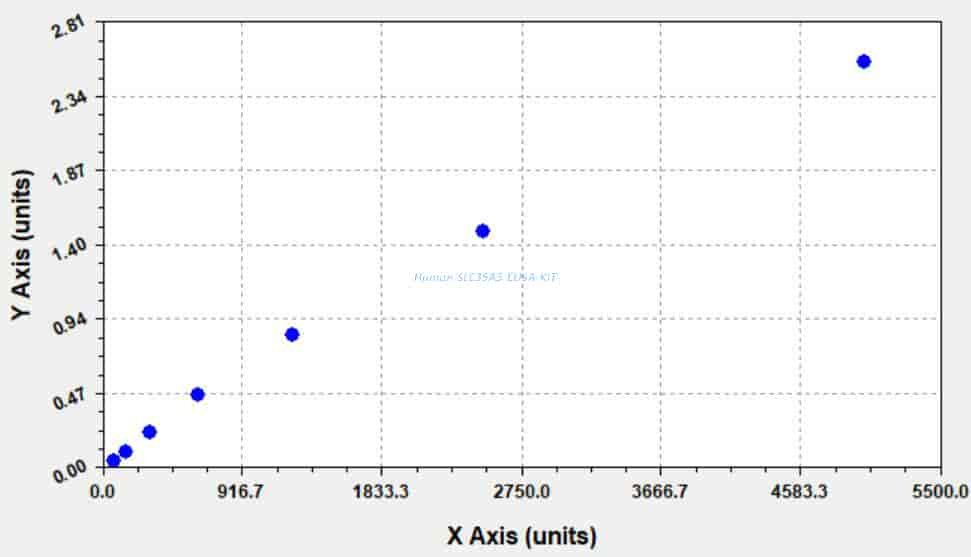The image size is (971, 557).
Task: Click the X-axis tick label 0.0
Action: (x=103, y=492)
